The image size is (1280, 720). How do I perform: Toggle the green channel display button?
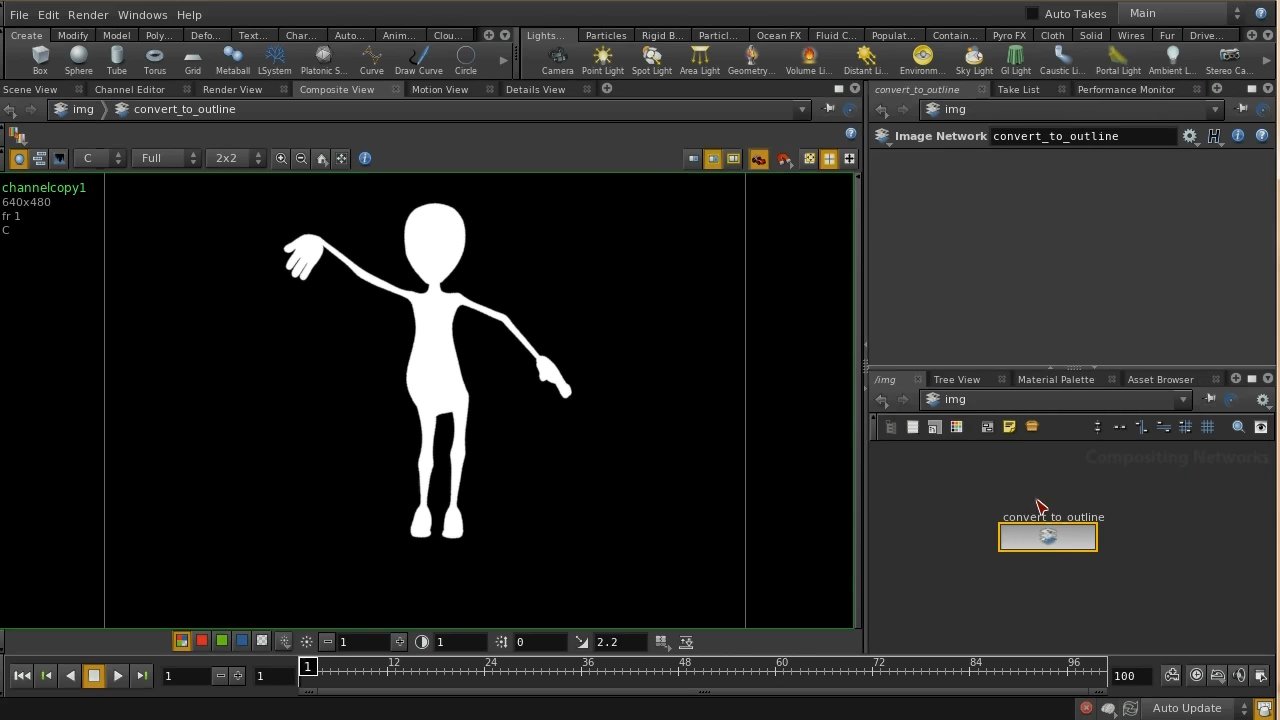[x=222, y=642]
